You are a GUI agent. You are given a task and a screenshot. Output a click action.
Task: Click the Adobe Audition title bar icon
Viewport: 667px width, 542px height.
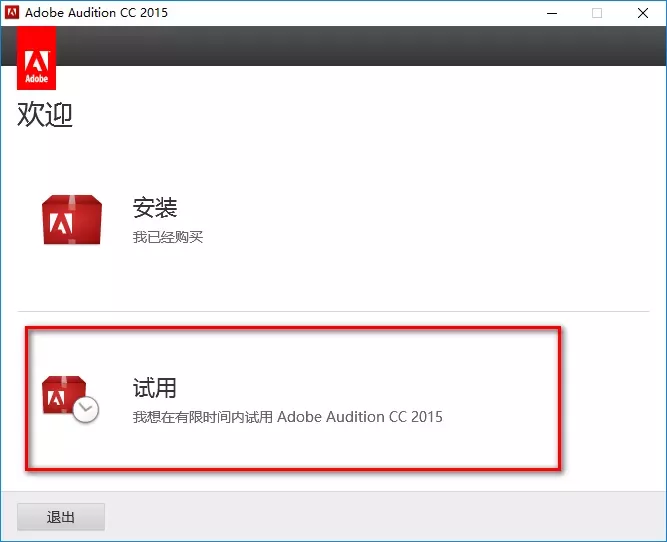pyautogui.click(x=13, y=13)
